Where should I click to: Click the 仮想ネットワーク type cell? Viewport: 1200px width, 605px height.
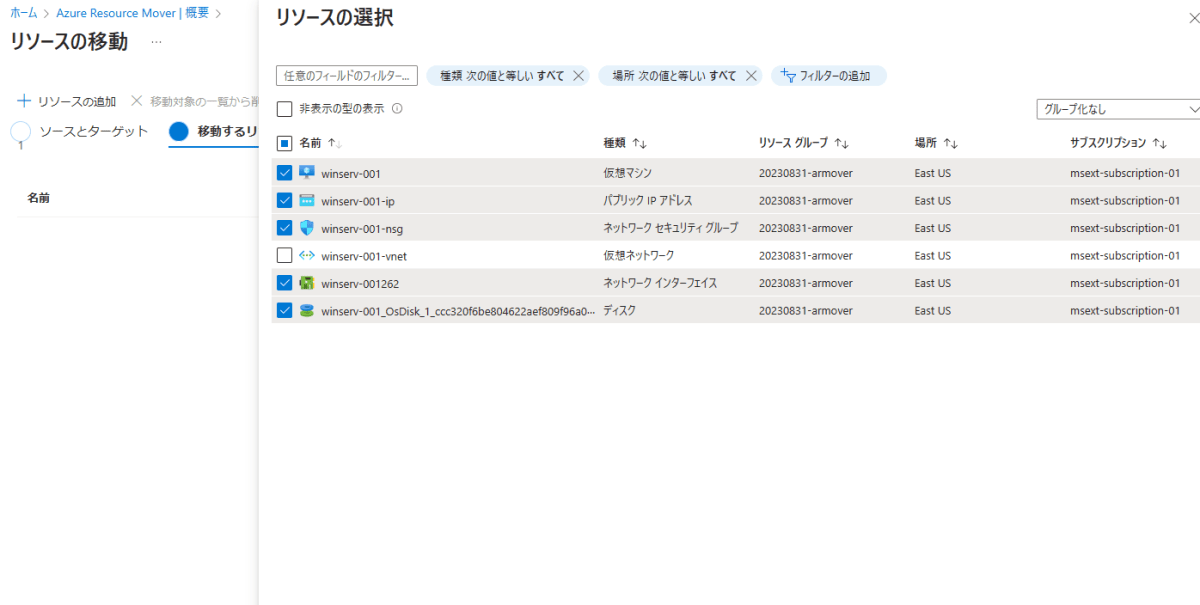click(x=638, y=256)
